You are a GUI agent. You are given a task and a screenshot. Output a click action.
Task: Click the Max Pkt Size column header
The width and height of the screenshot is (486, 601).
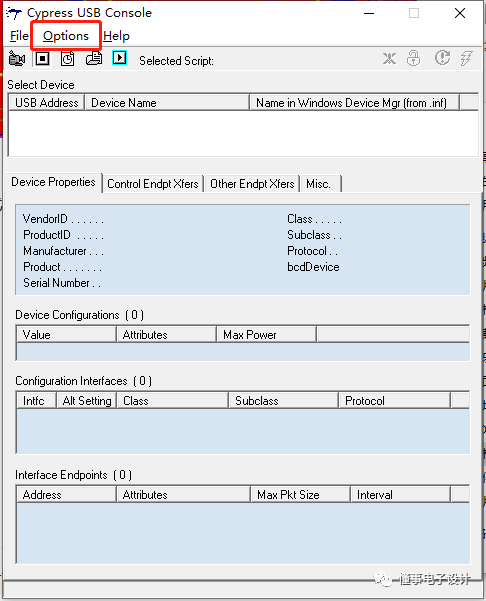[x=300, y=494]
